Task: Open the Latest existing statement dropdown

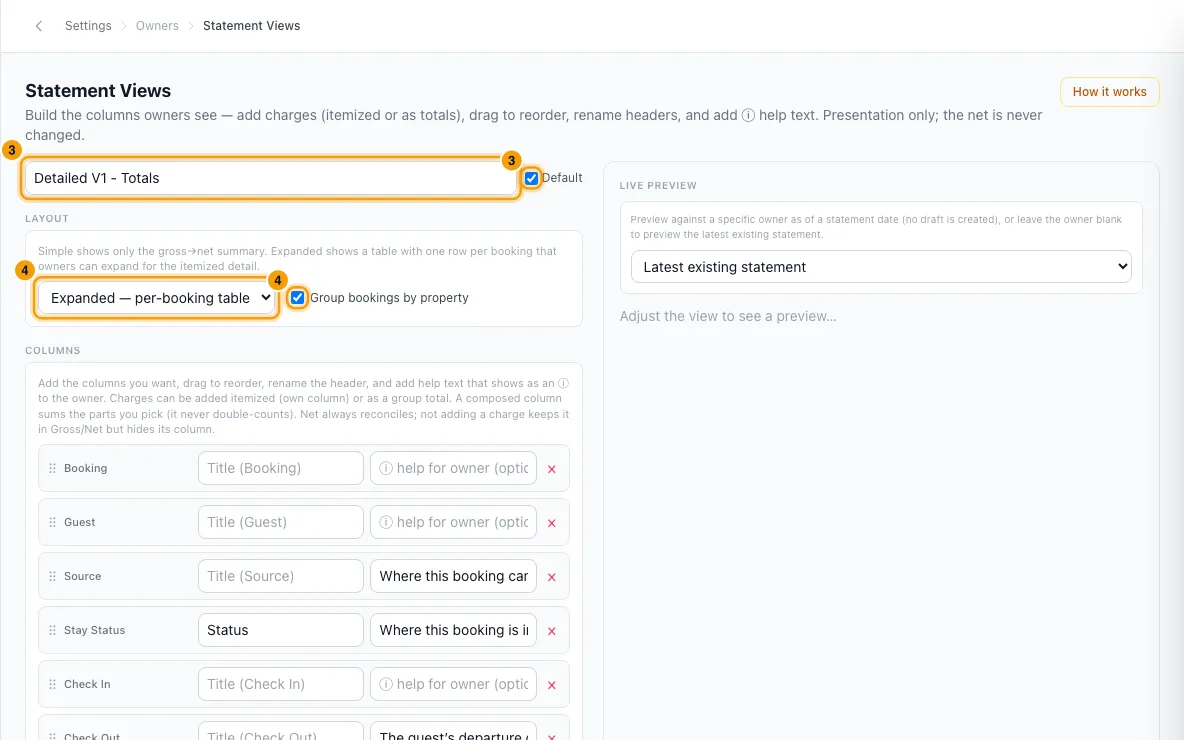Action: click(880, 267)
